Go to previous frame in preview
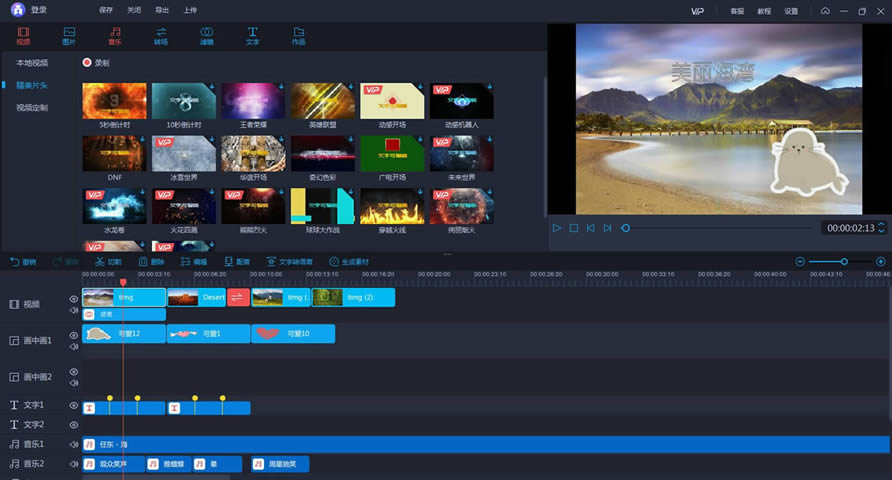 [590, 228]
